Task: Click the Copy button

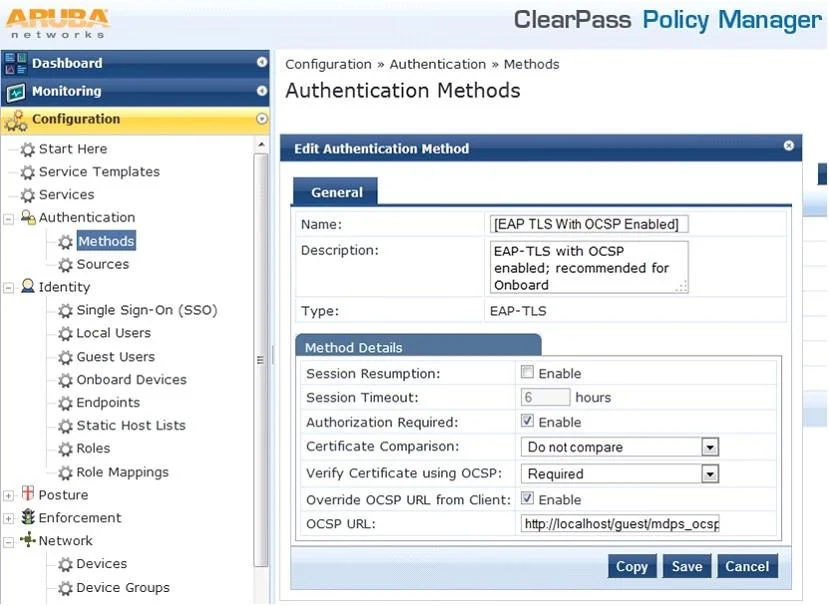Action: point(632,567)
